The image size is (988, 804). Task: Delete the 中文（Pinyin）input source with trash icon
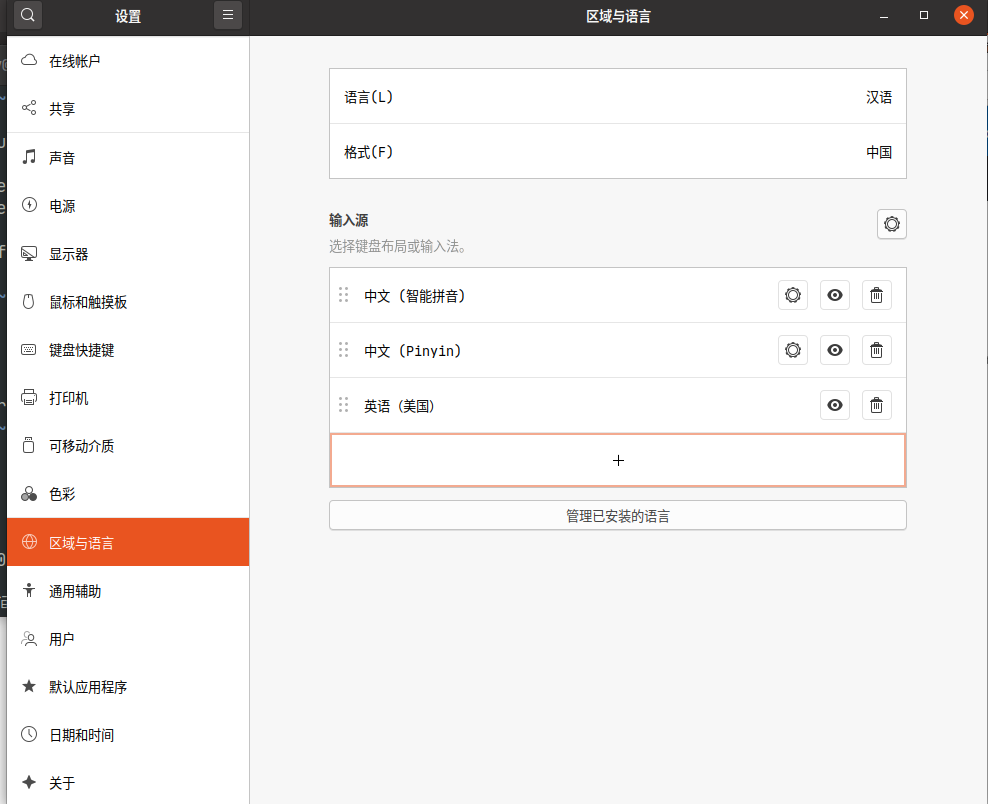pos(876,350)
